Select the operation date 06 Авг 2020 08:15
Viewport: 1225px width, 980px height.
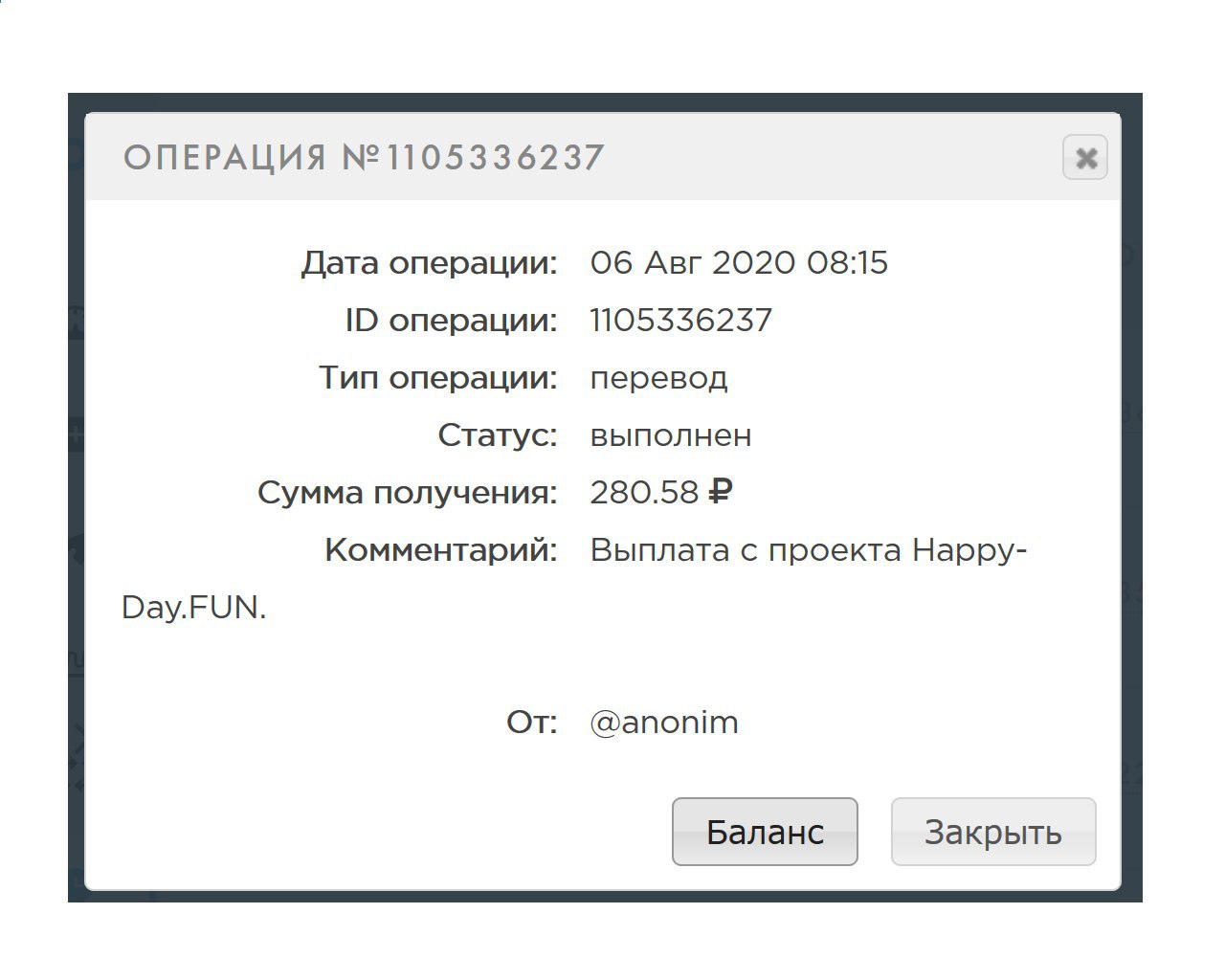pyautogui.click(x=739, y=262)
